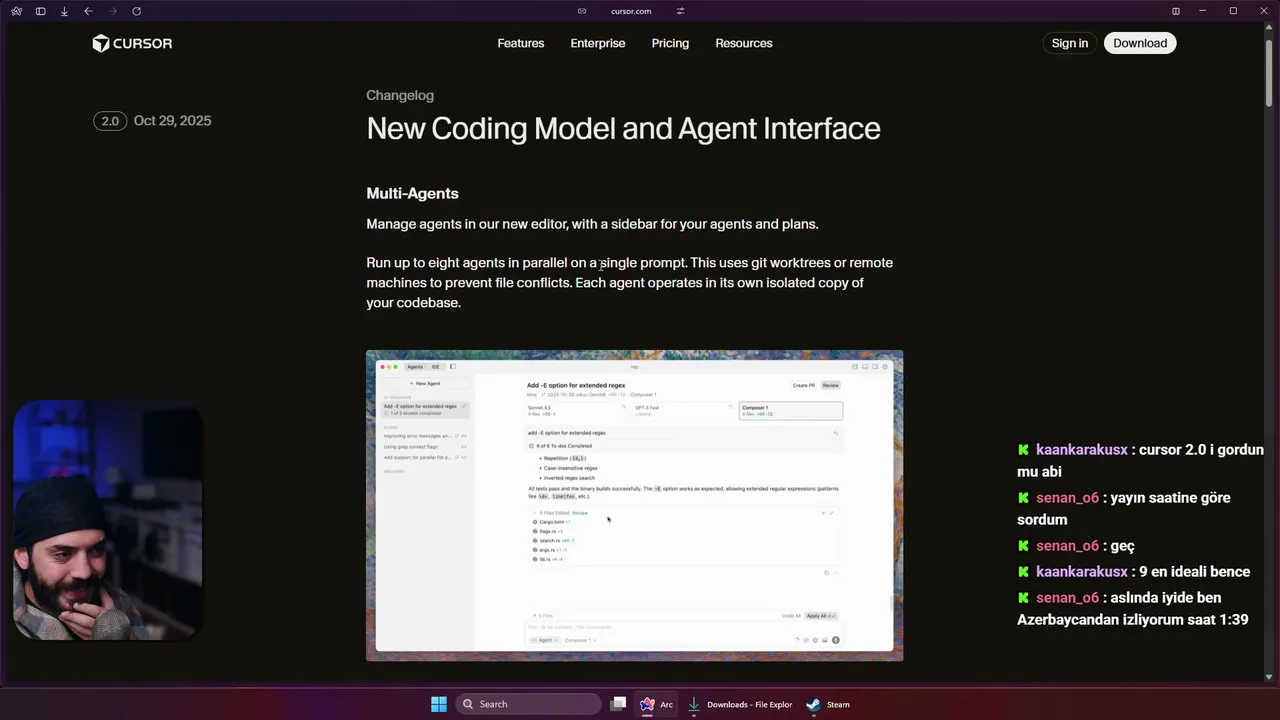
Task: Click the cursor.com address field
Action: [x=631, y=11]
